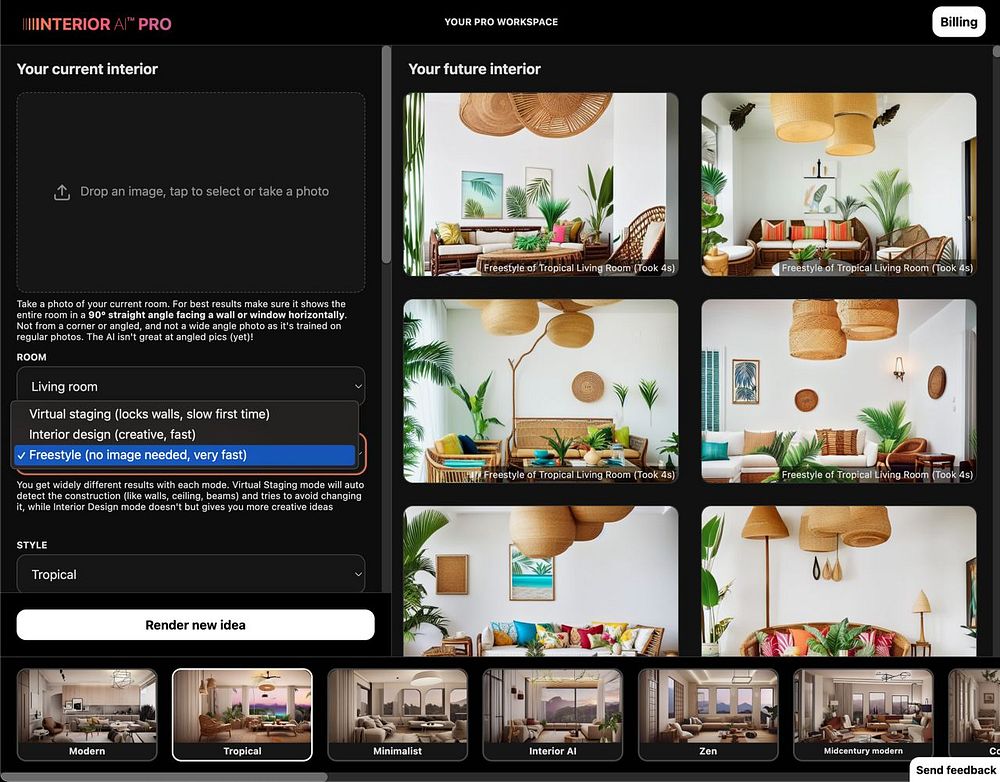This screenshot has height=782, width=1000.
Task: Click Render new idea button
Action: point(195,625)
